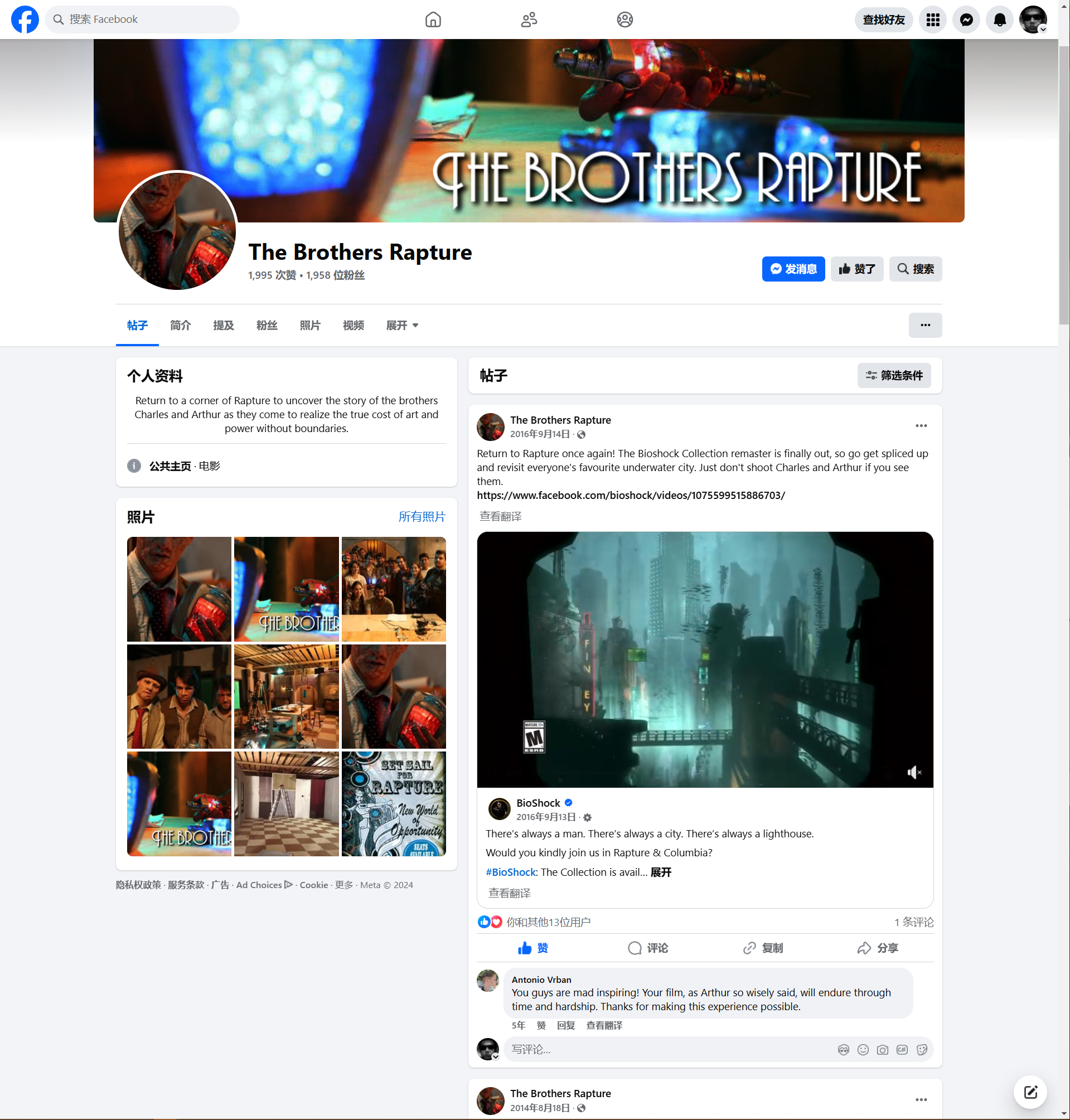This screenshot has height=1120, width=1070.
Task: Click the Facebook logo icon
Action: [25, 20]
